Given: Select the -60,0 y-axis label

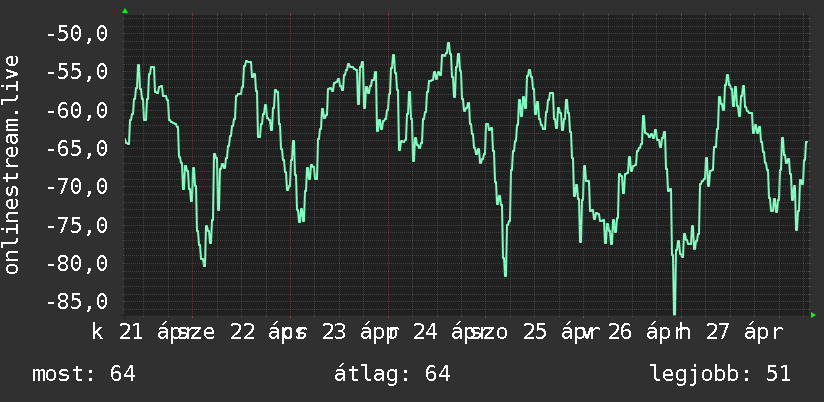Looking at the screenshot, I should point(77,110).
